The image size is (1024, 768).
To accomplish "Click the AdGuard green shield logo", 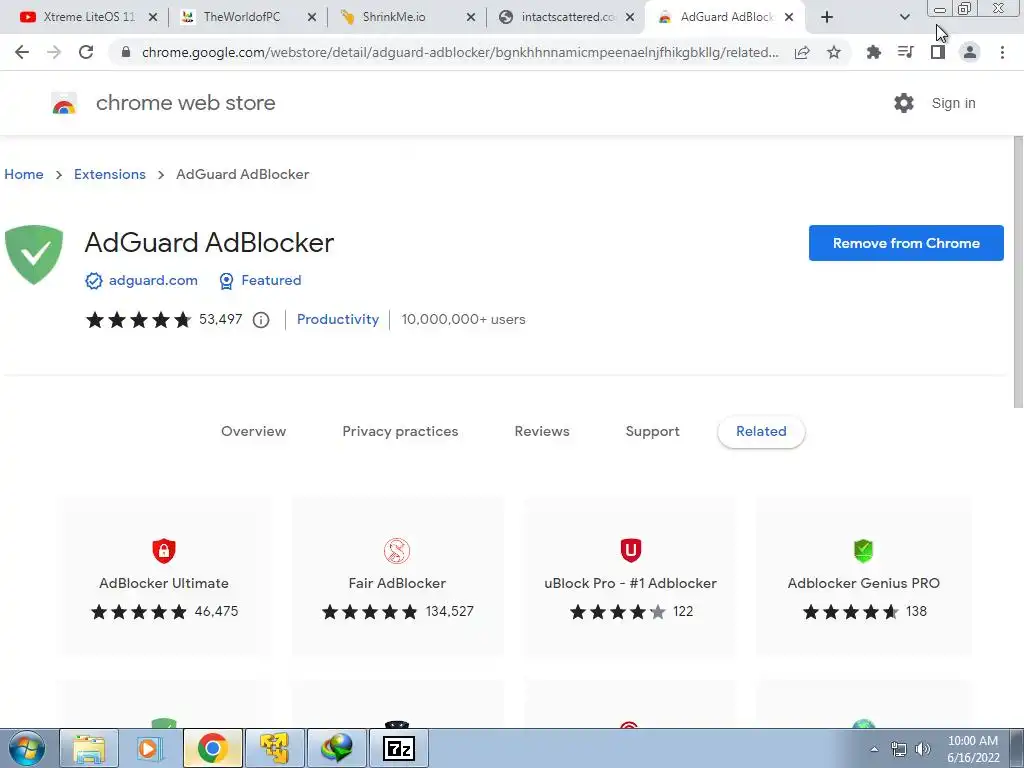I will (x=34, y=255).
